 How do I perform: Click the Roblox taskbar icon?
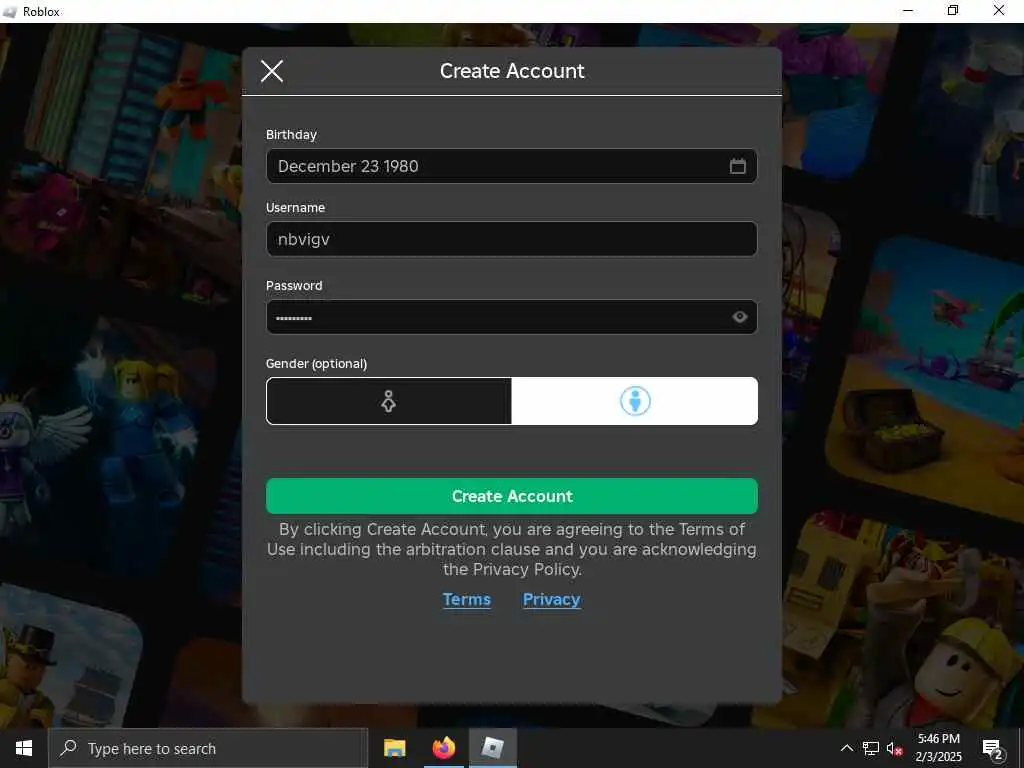click(492, 748)
